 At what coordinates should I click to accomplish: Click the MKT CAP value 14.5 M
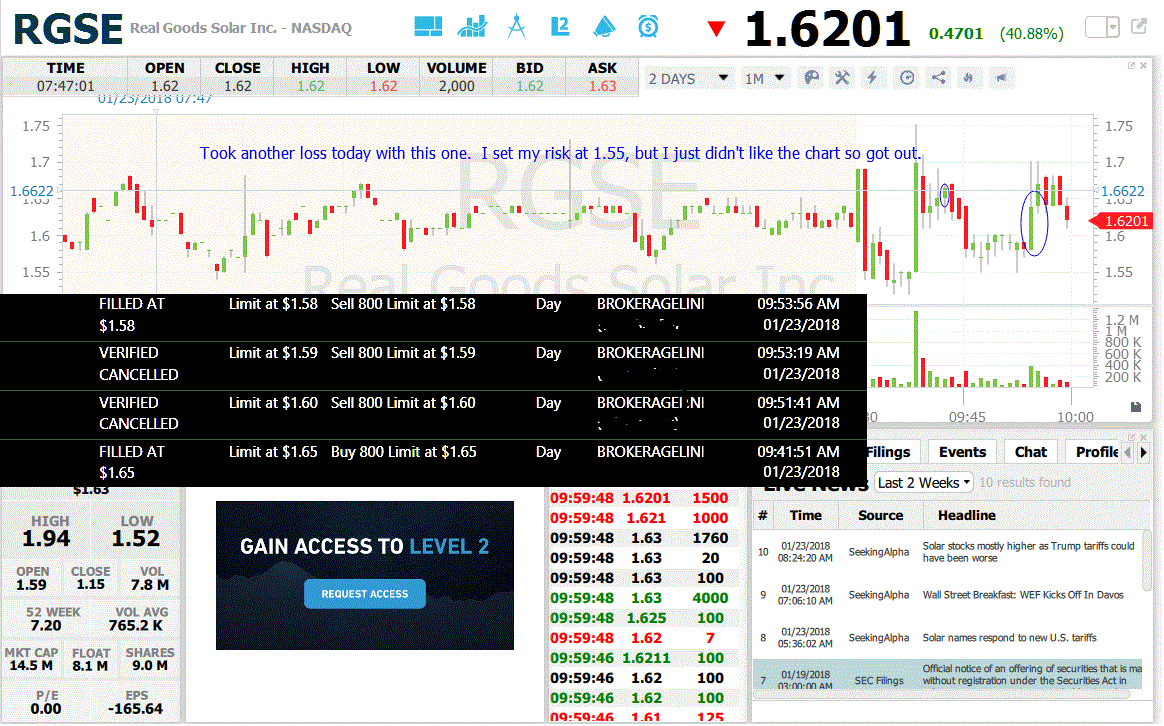click(30, 666)
